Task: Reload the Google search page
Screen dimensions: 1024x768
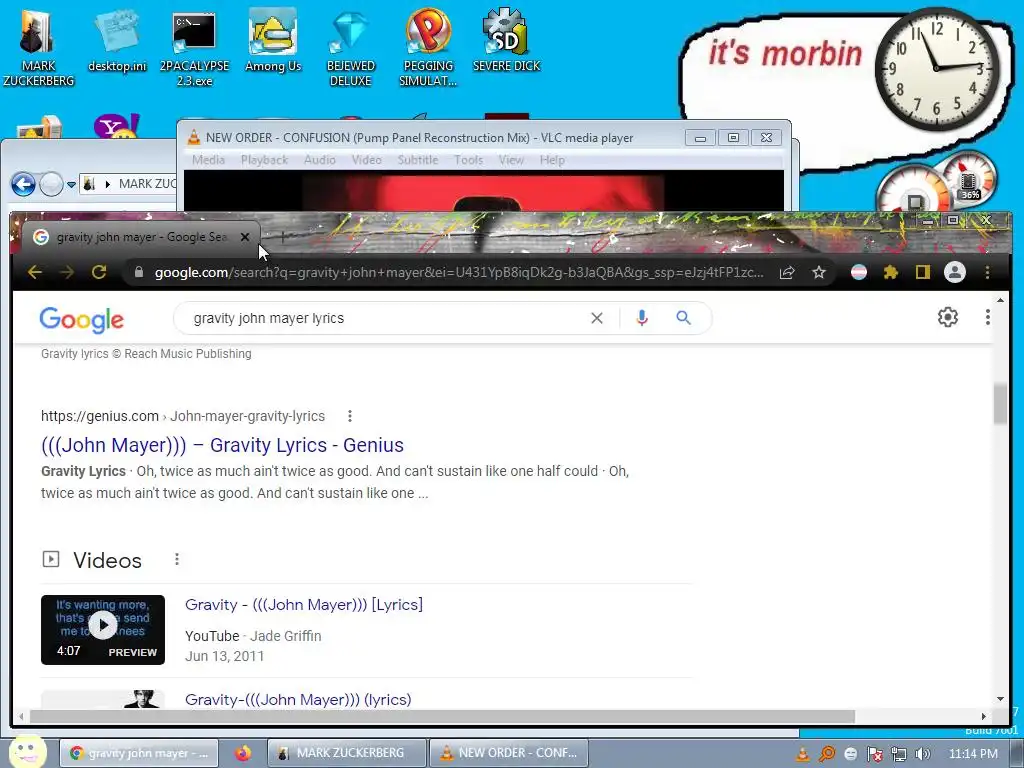Action: 99,272
